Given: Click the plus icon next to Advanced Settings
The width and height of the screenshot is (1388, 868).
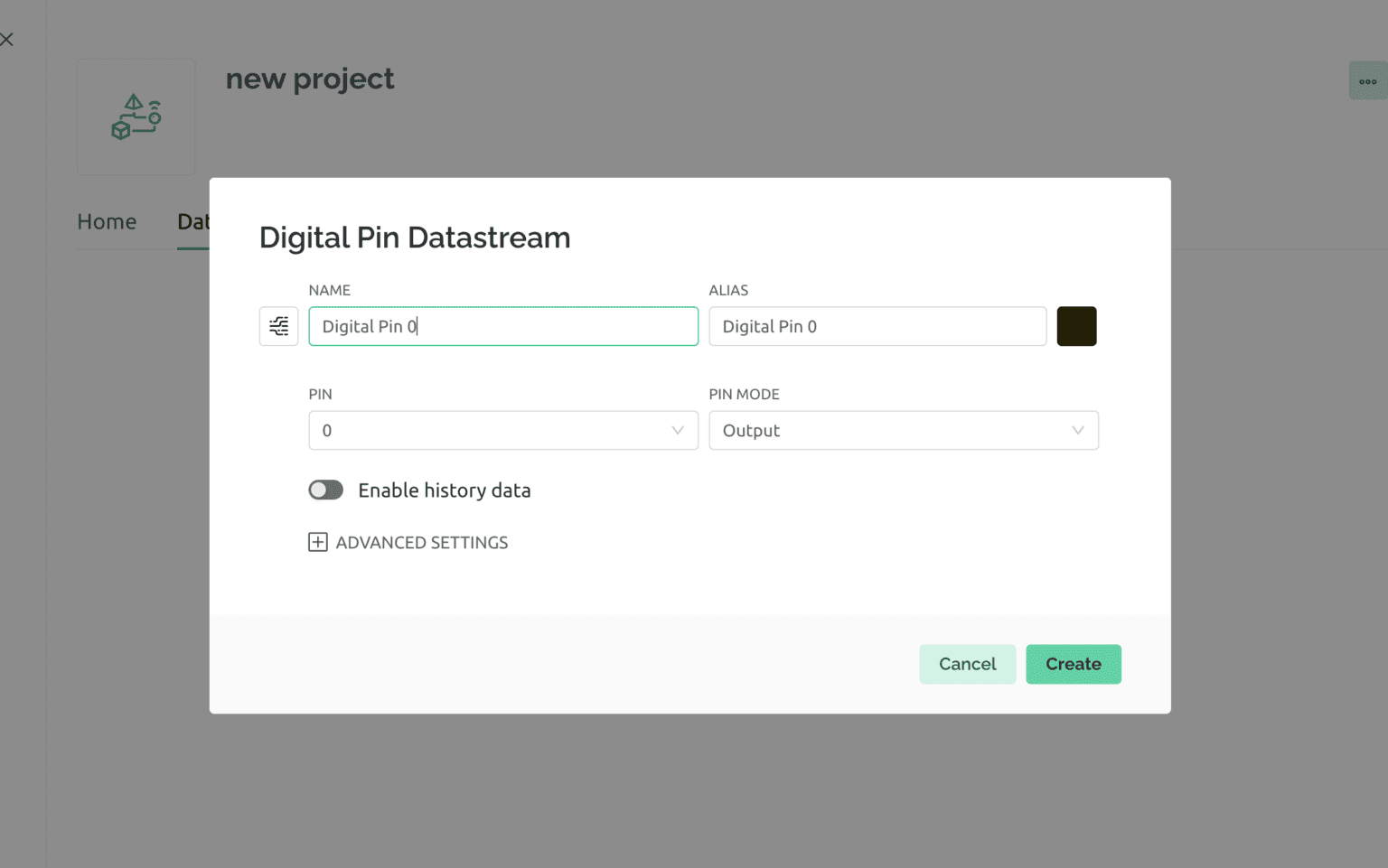Looking at the screenshot, I should pyautogui.click(x=317, y=542).
